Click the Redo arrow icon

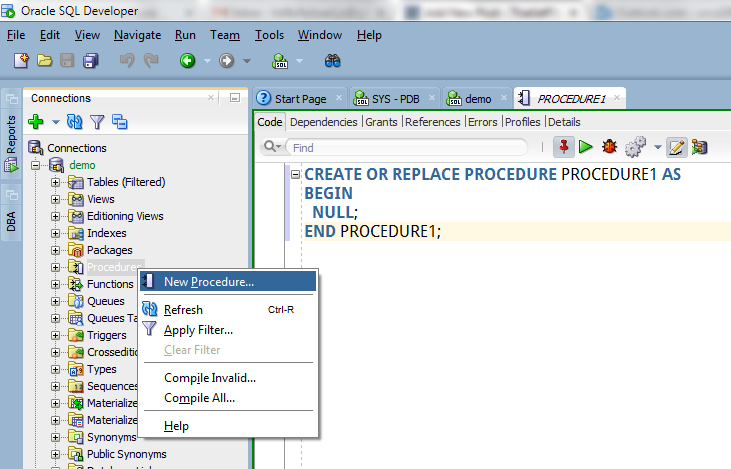click(x=151, y=61)
